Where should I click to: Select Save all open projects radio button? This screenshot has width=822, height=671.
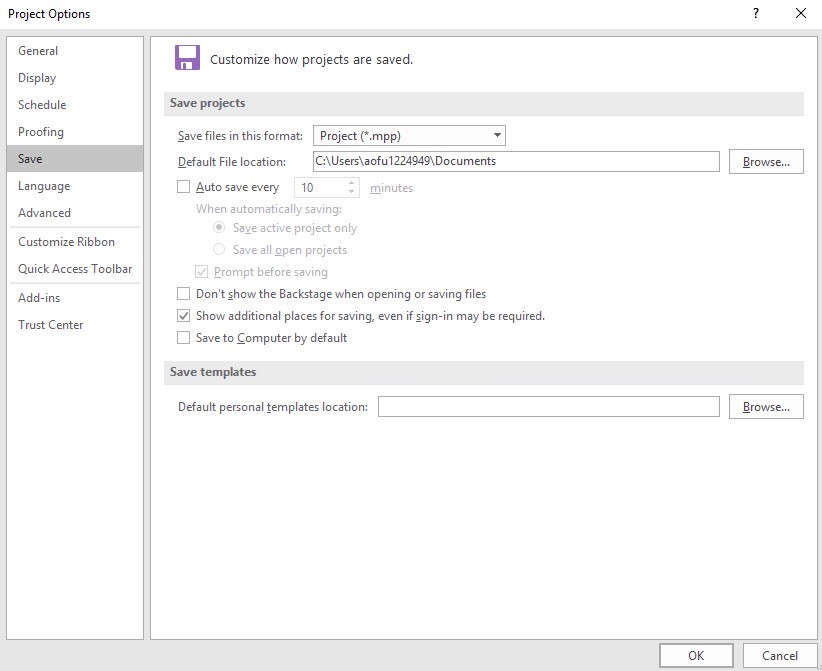219,250
